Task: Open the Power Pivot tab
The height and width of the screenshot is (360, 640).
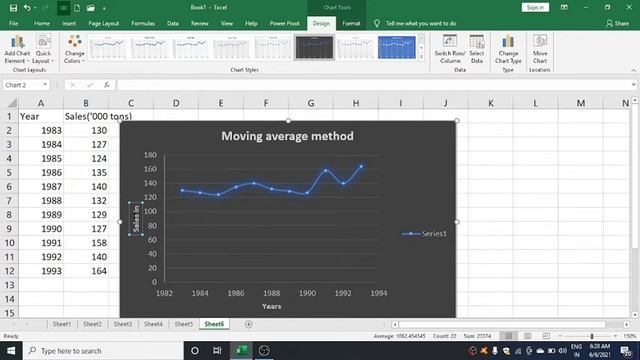Action: tap(284, 24)
